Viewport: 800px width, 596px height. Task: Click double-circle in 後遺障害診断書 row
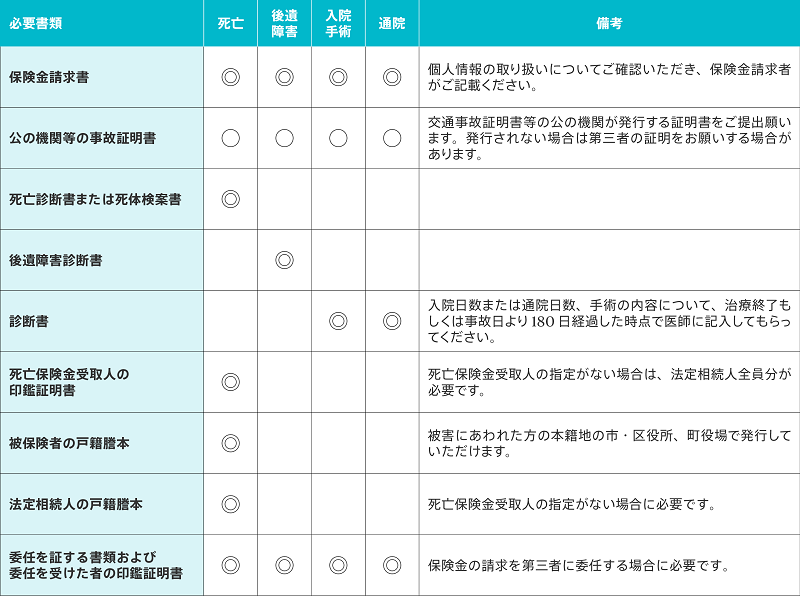[x=284, y=260]
